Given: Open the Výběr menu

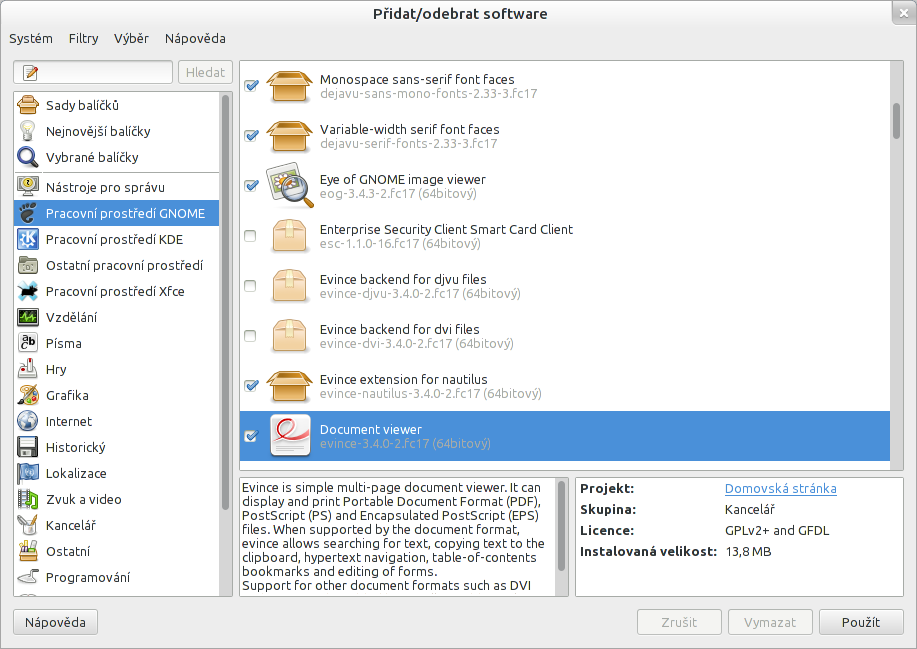Looking at the screenshot, I should [131, 38].
